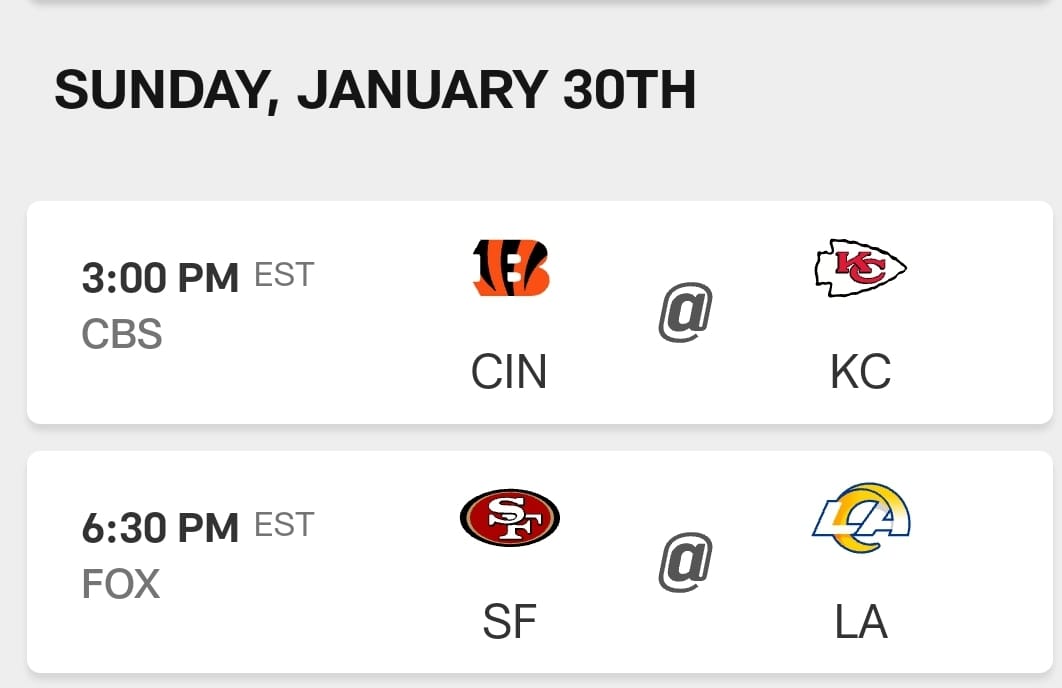Image resolution: width=1062 pixels, height=688 pixels.
Task: Select the SF team abbreviation
Action: tap(509, 622)
